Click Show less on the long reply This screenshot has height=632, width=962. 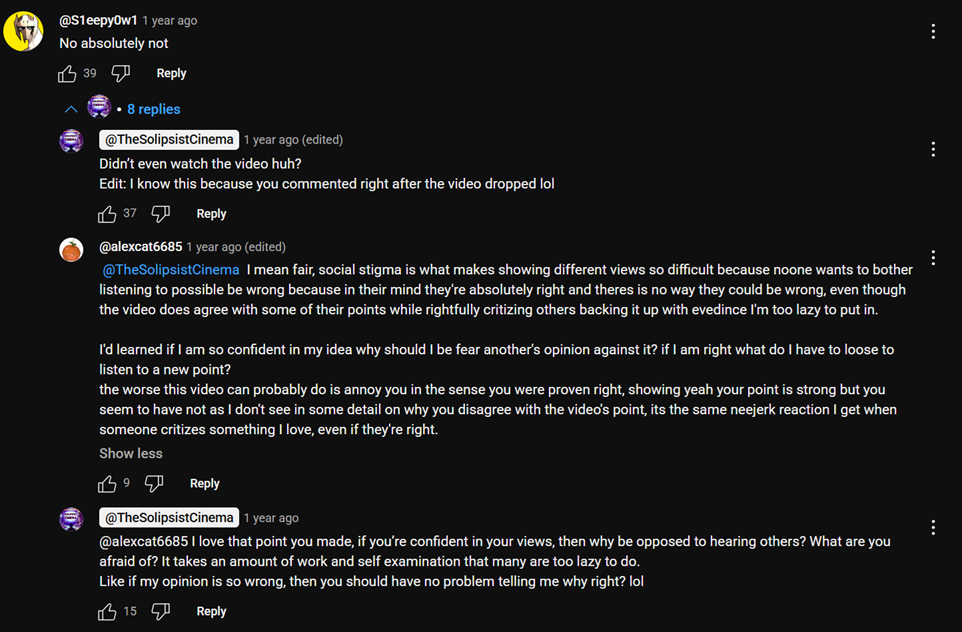(131, 453)
